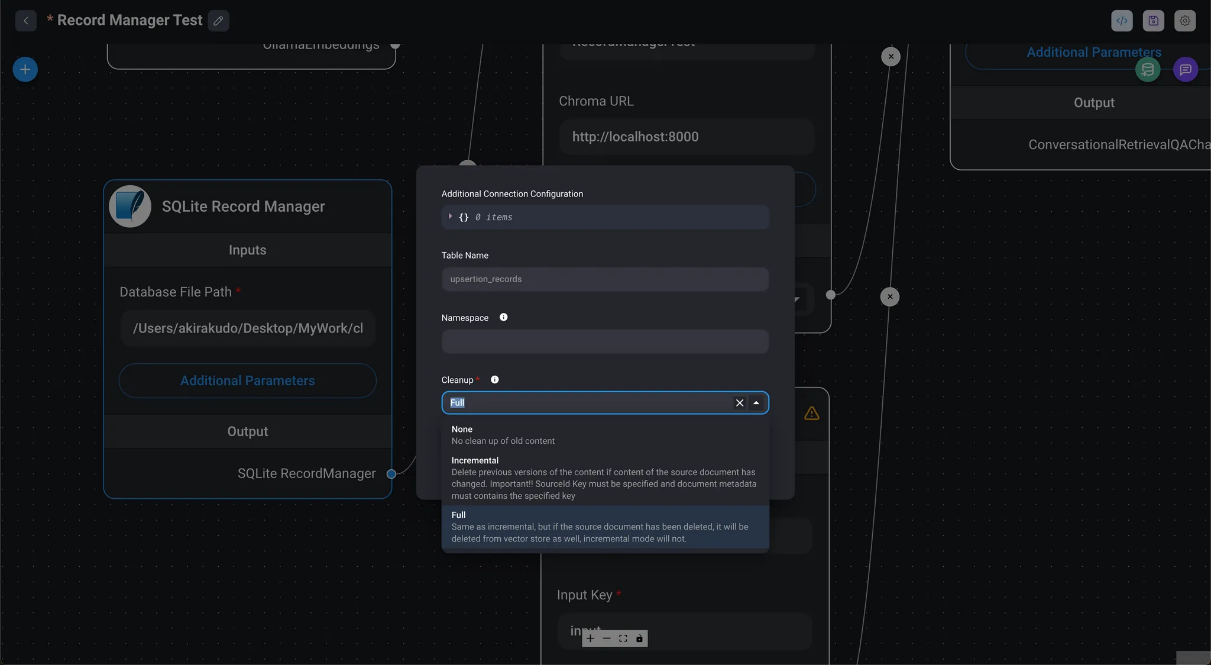This screenshot has height=665, width=1211.
Task: Toggle the canvas lock icon
Action: 640,638
